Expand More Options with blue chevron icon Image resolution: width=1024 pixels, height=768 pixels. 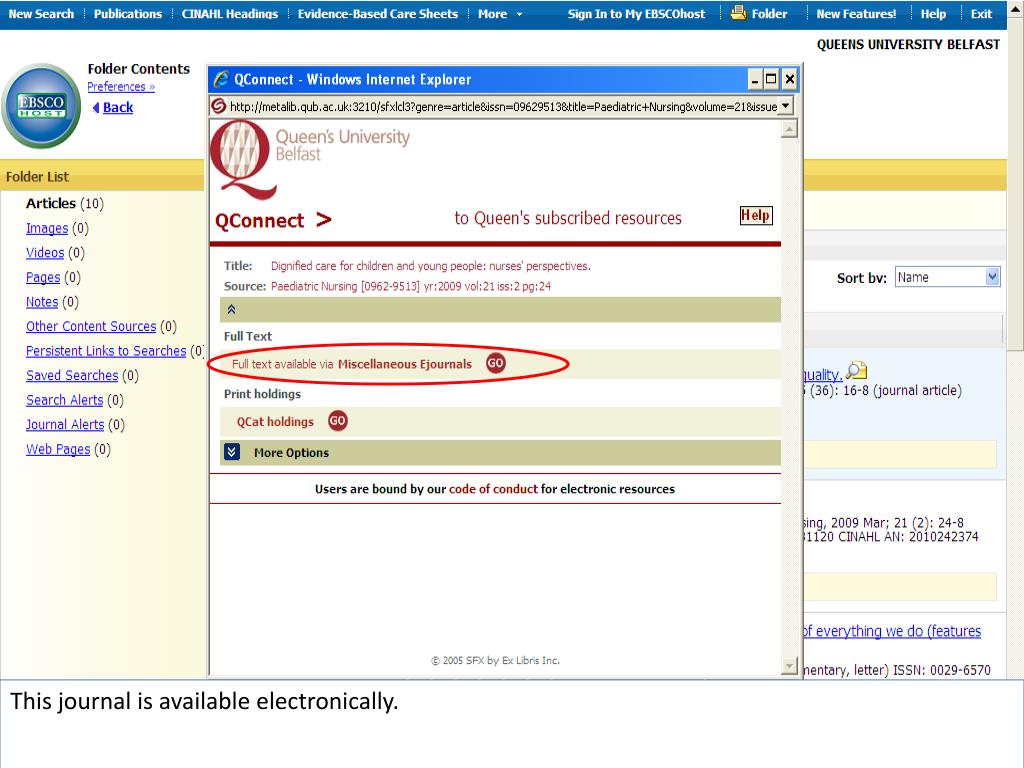pos(232,452)
